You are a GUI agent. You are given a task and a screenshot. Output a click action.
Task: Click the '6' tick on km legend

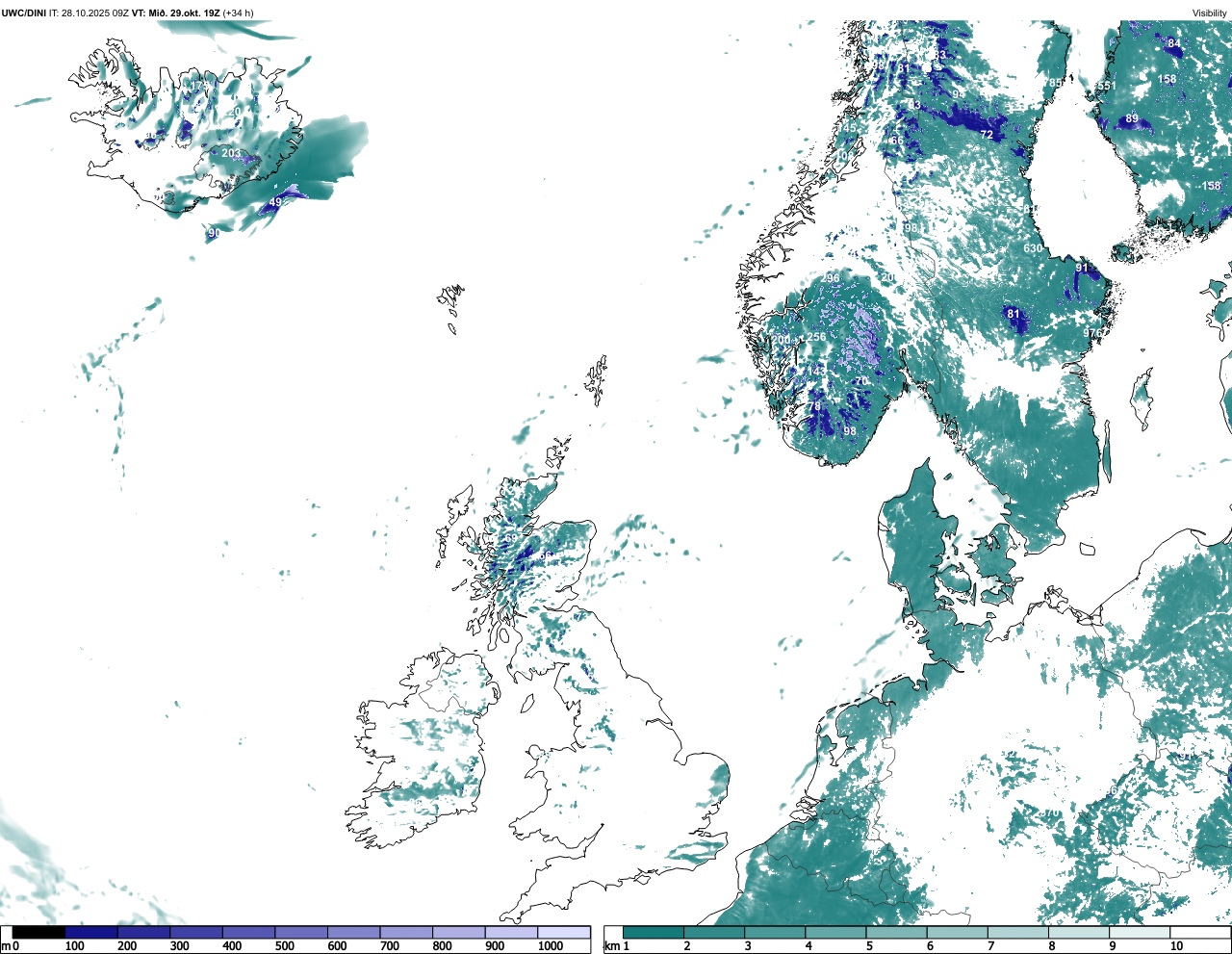[x=930, y=946]
